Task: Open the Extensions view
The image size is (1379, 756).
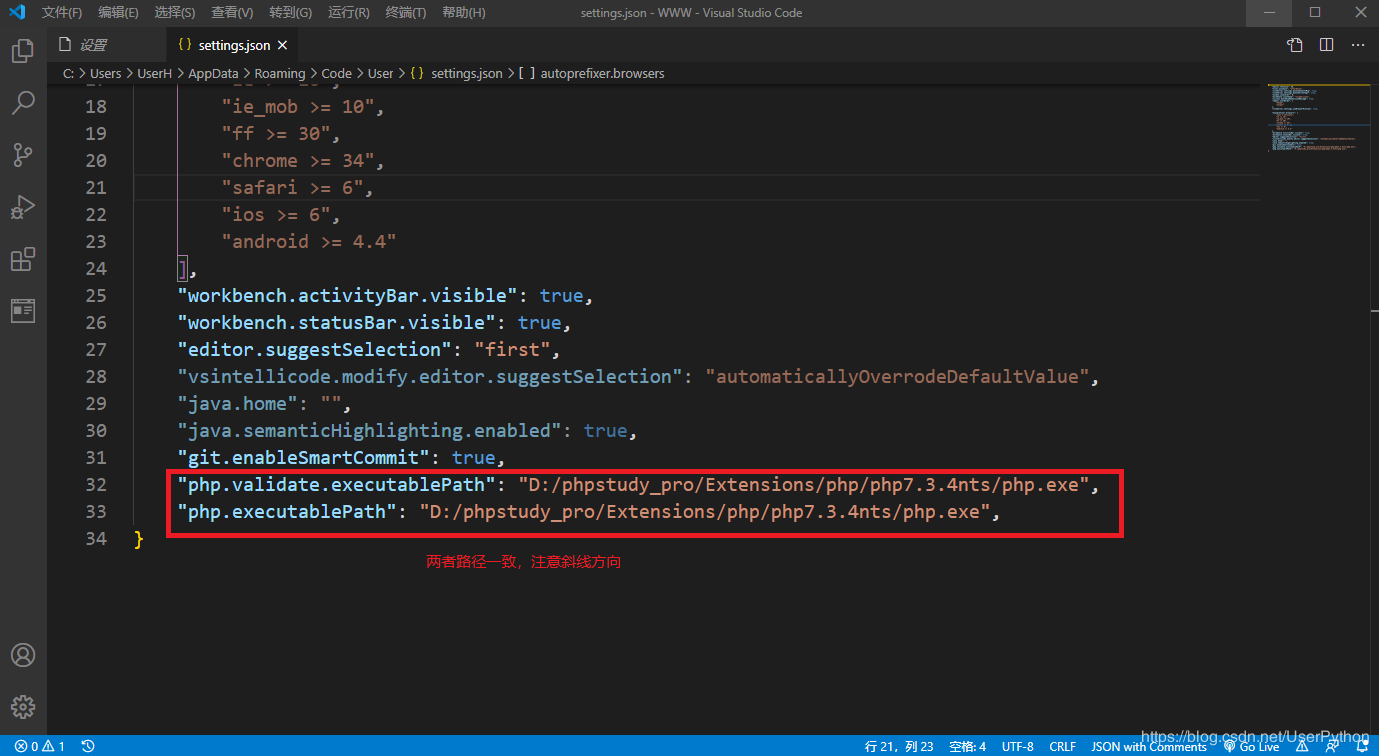Action: pyautogui.click(x=23, y=259)
